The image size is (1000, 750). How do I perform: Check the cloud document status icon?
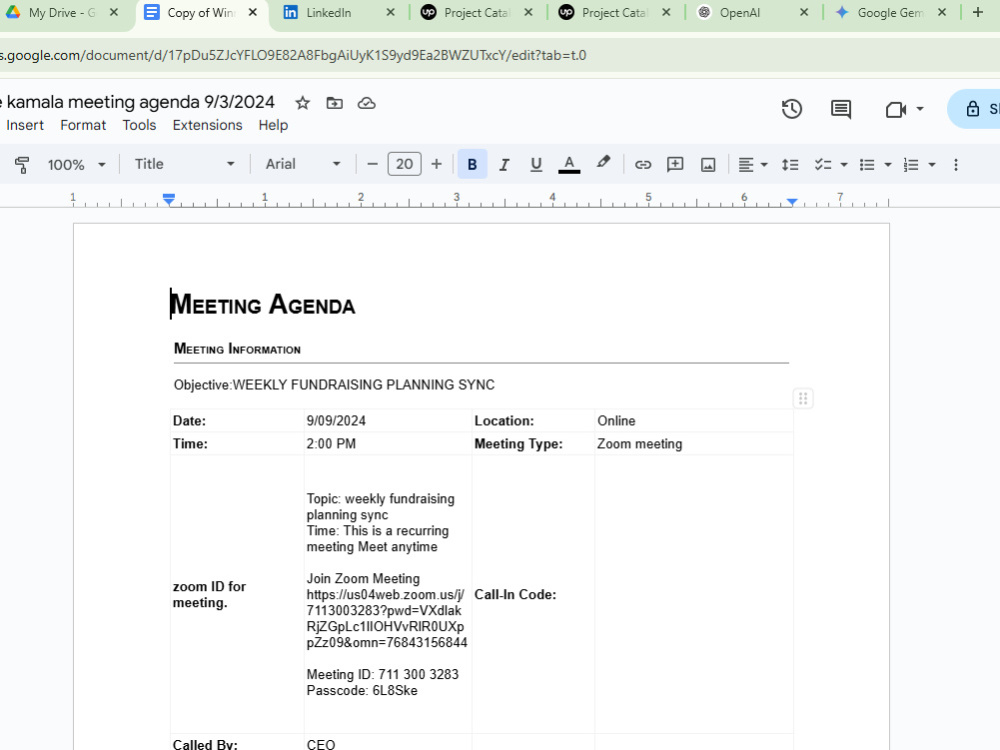pos(366,103)
